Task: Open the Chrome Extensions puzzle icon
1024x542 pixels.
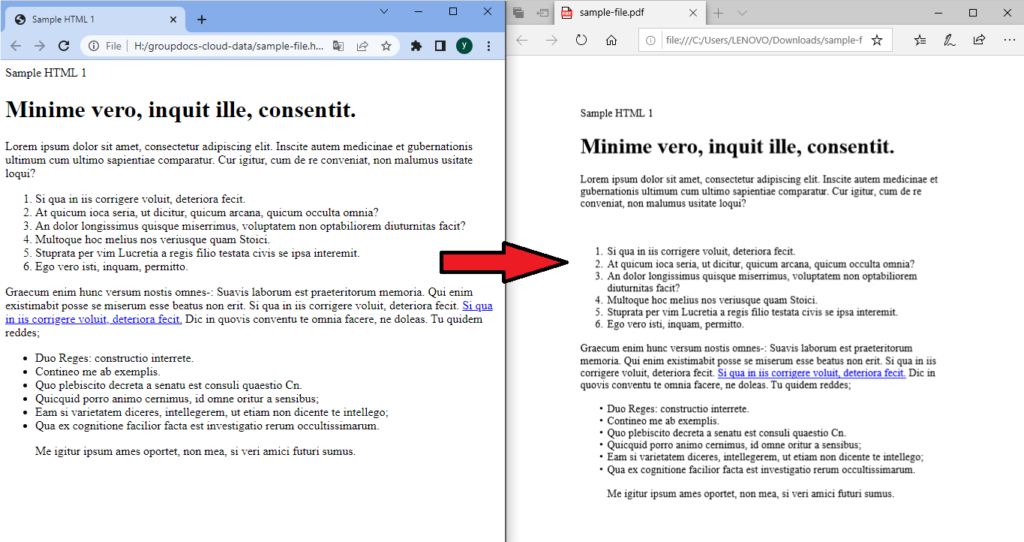Action: (x=416, y=46)
